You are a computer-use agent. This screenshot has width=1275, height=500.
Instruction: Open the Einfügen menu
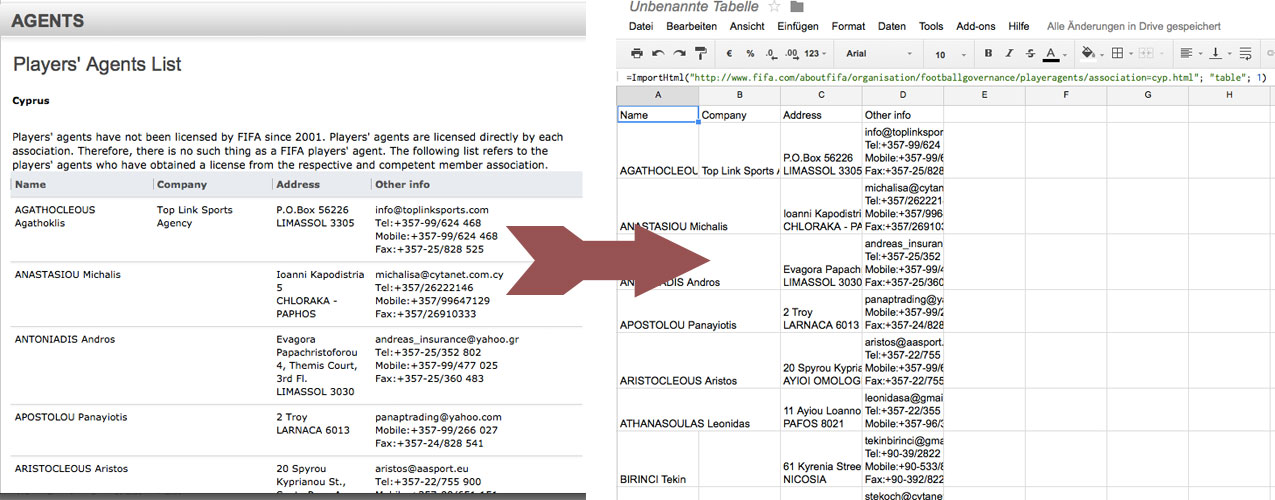pos(798,26)
